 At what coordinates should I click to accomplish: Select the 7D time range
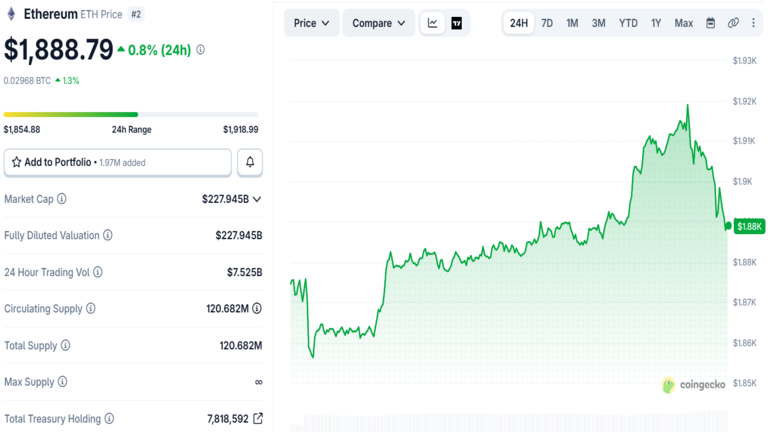click(x=547, y=23)
